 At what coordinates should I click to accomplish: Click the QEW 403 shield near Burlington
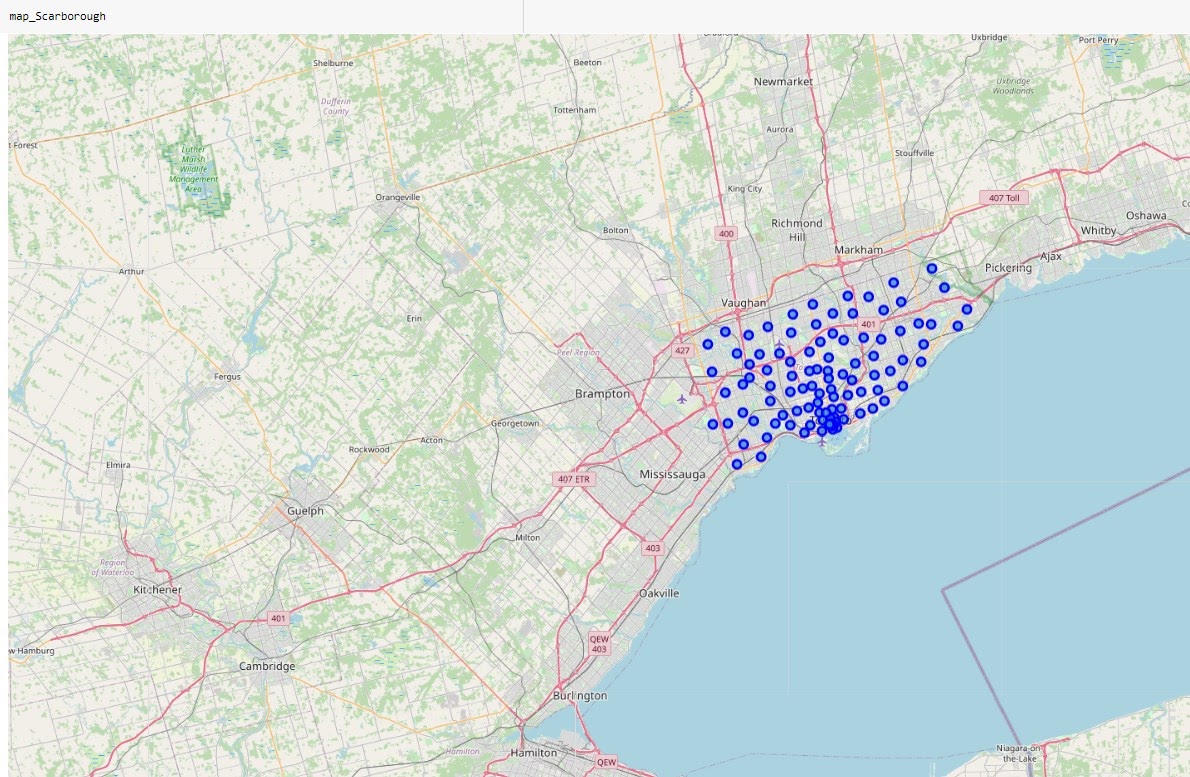(x=600, y=644)
